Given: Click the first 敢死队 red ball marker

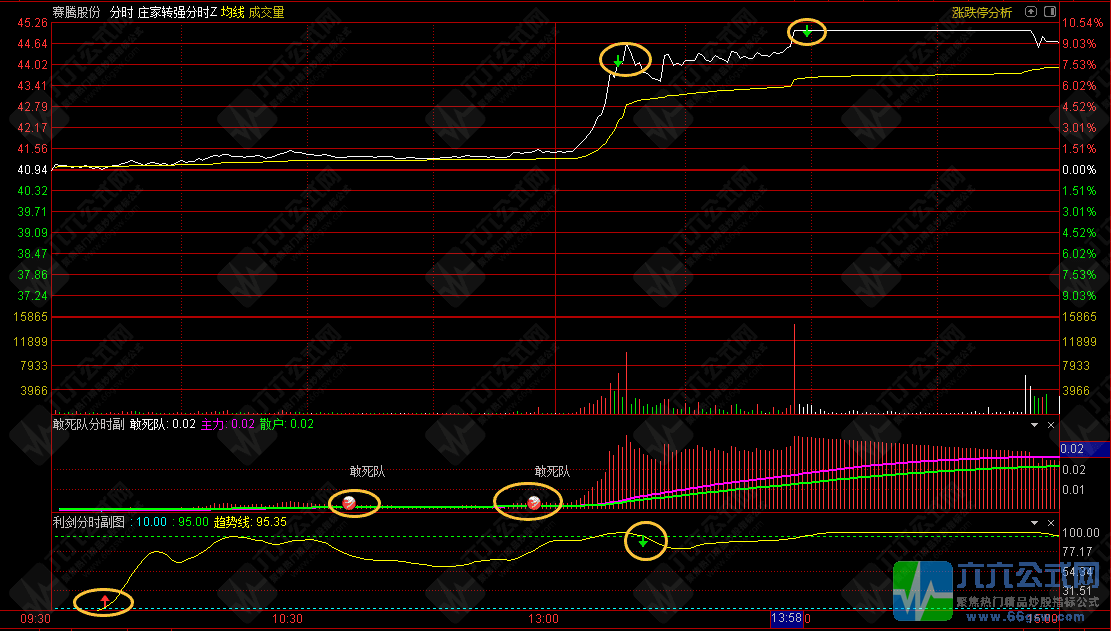Looking at the screenshot, I should point(349,502).
